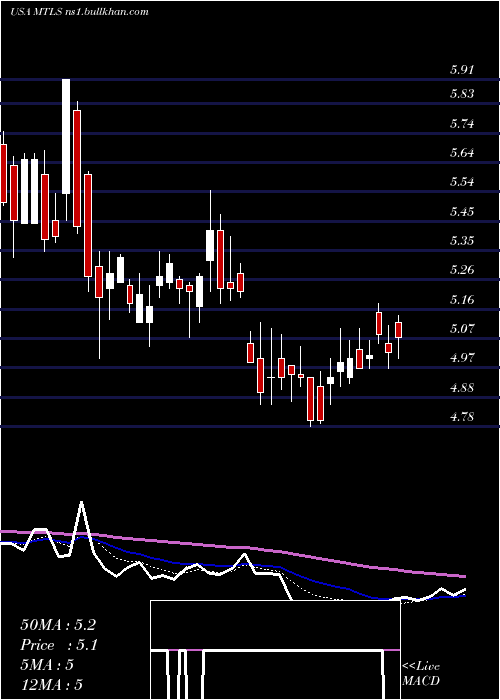Click the USA MTLS ns1.bullkhan.com title
500x700 pixels.
(x=79, y=12)
